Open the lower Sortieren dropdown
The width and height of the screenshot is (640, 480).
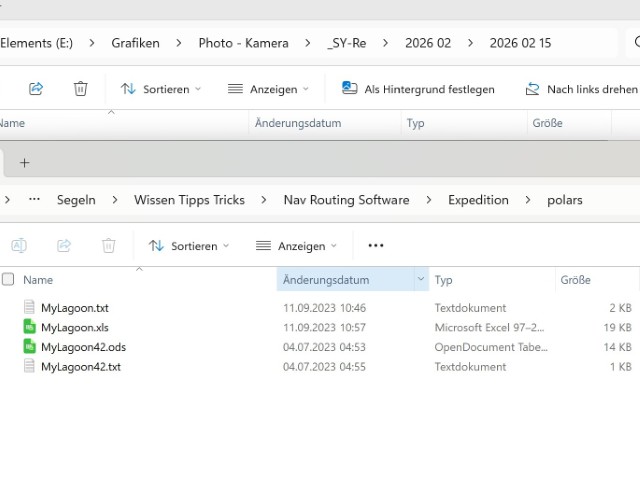[x=188, y=245]
